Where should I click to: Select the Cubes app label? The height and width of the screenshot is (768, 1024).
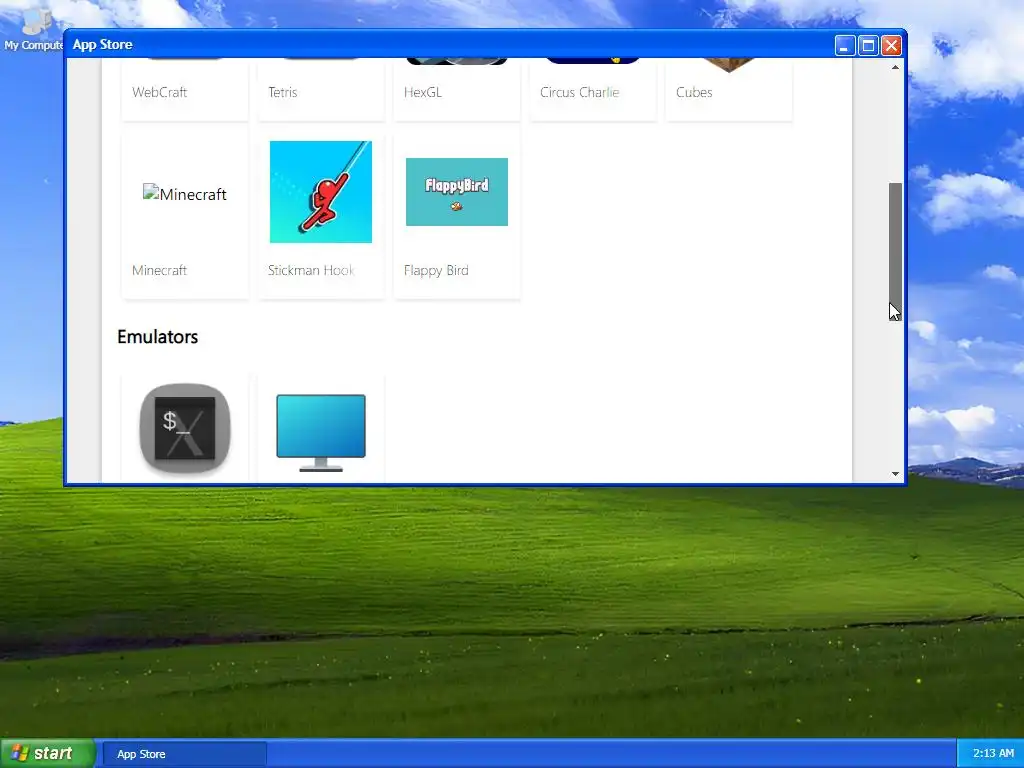click(x=694, y=92)
